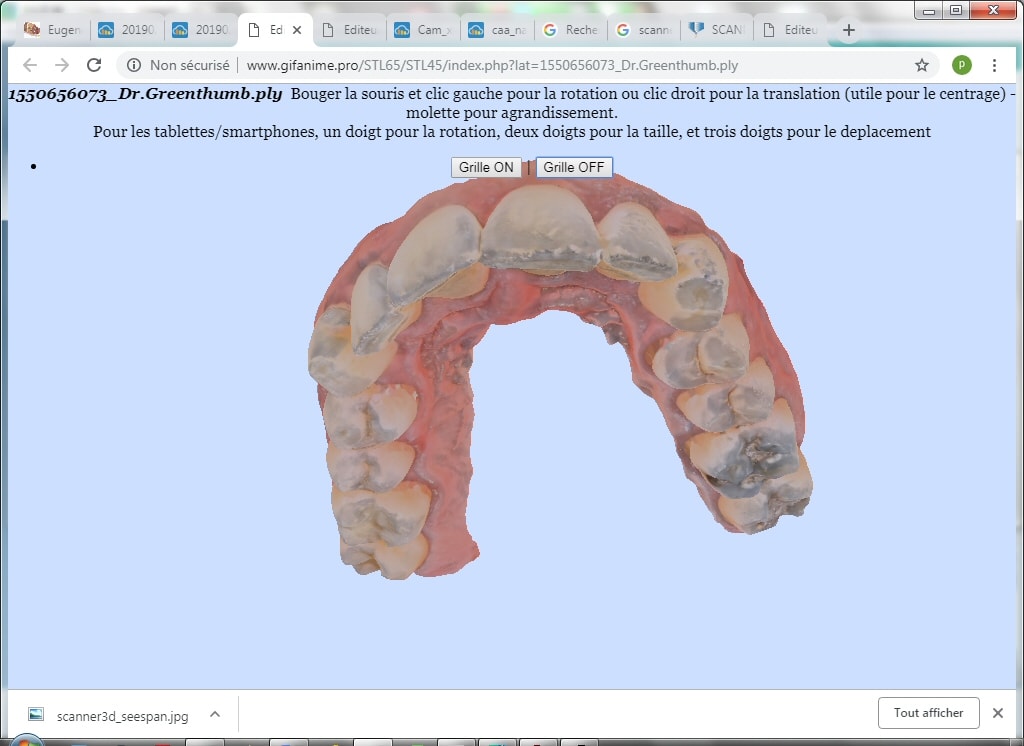Switch to the Cam_ tab

coord(422,30)
